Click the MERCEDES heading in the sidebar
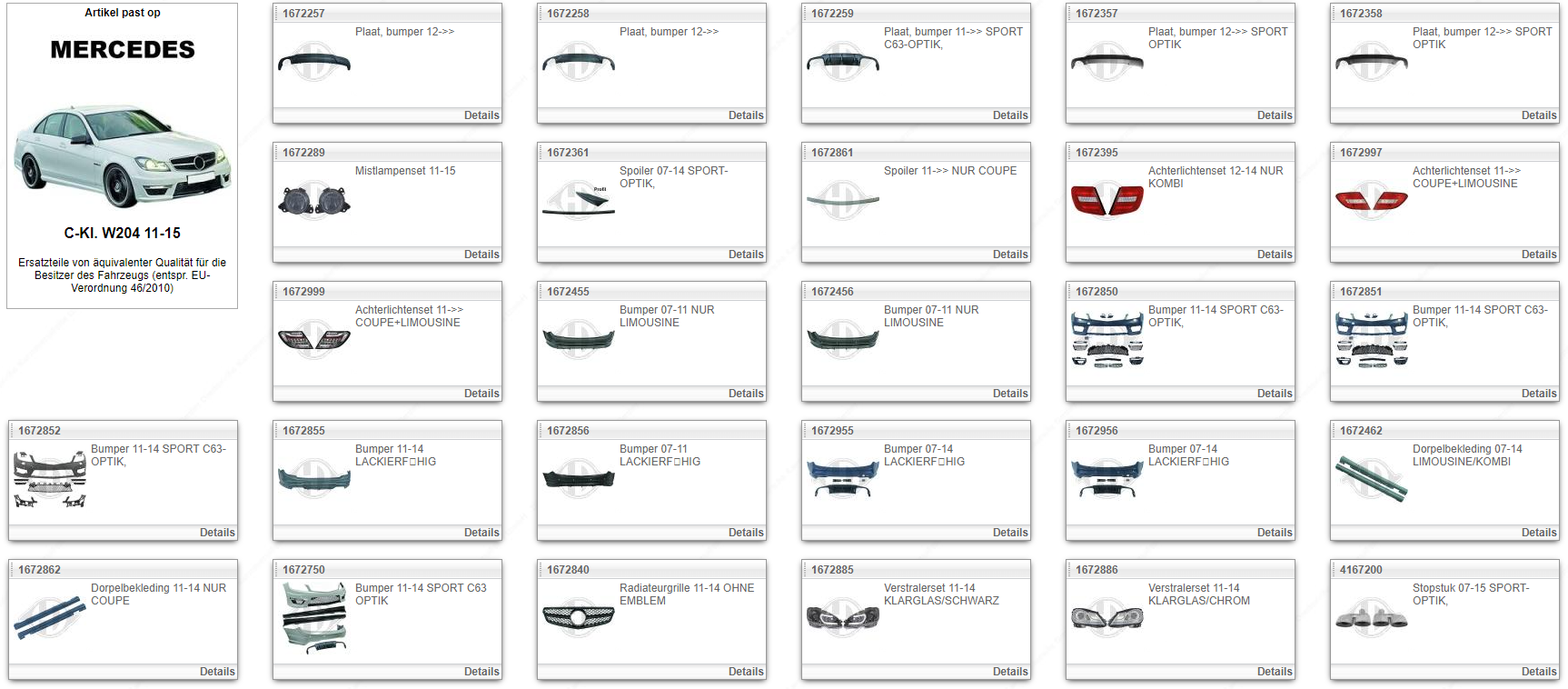The height and width of the screenshot is (689, 1568). click(x=123, y=50)
